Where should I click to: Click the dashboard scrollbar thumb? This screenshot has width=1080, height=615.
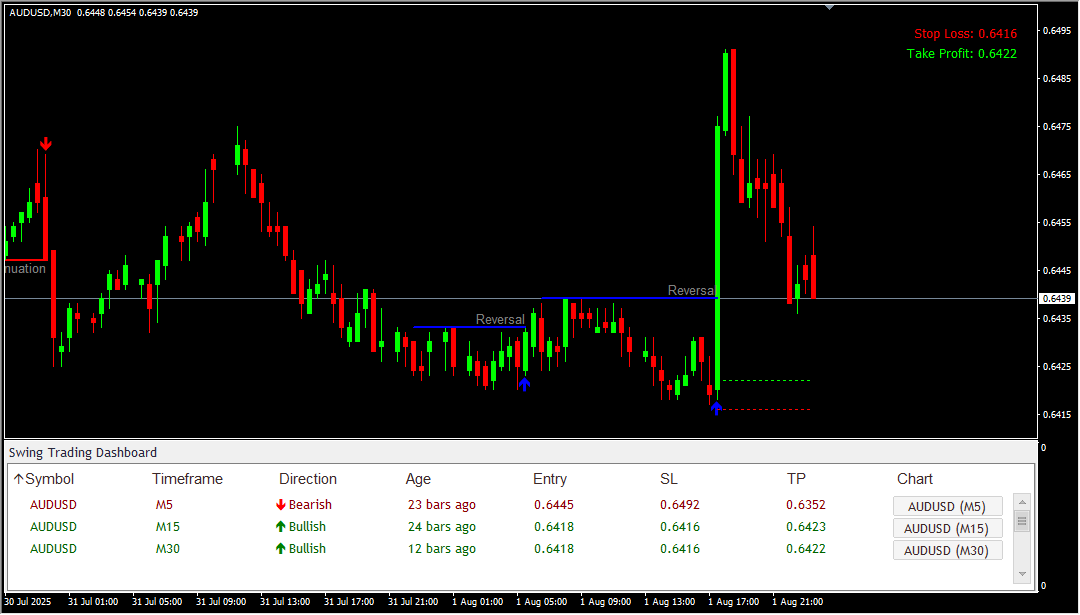(1022, 521)
